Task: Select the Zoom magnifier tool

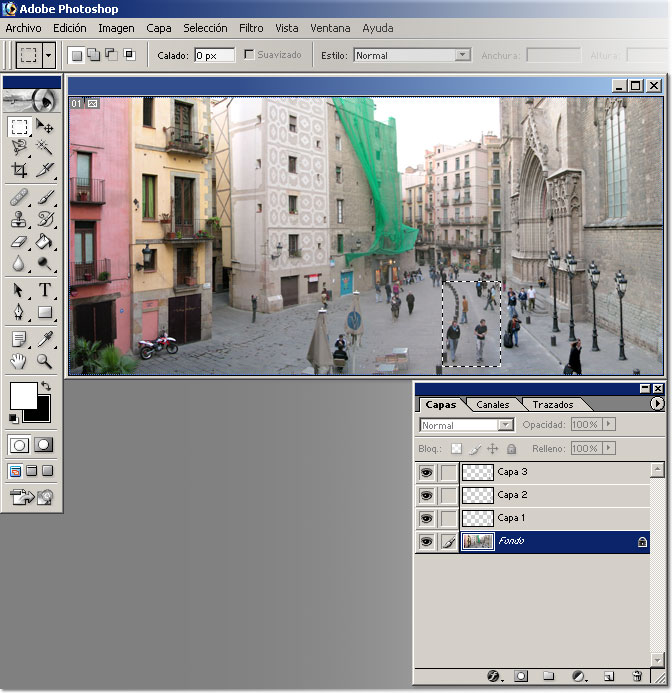Action: click(45, 361)
